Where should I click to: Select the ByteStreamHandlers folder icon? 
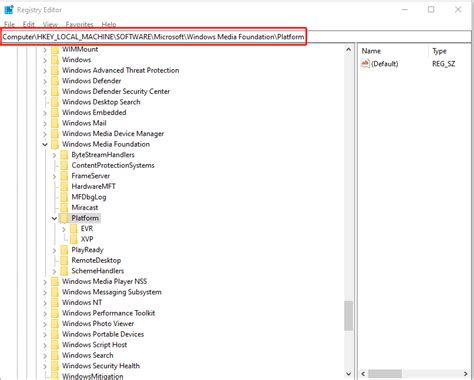[64, 155]
